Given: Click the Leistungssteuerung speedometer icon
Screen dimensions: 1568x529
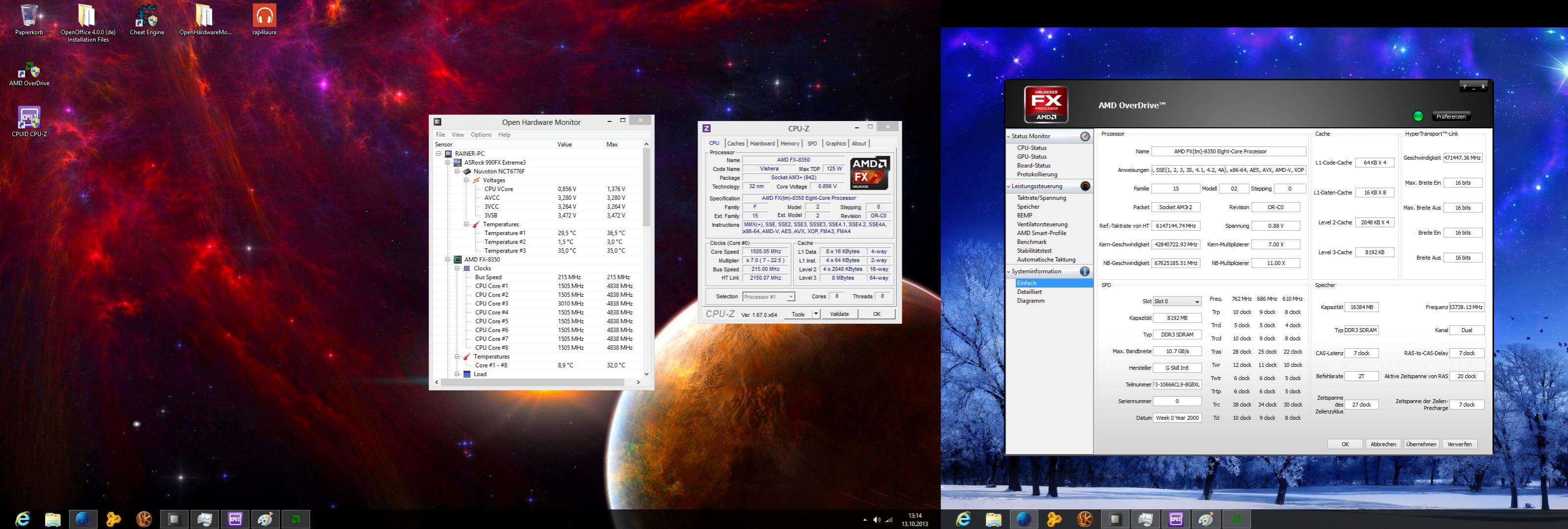Looking at the screenshot, I should click(x=1085, y=186).
